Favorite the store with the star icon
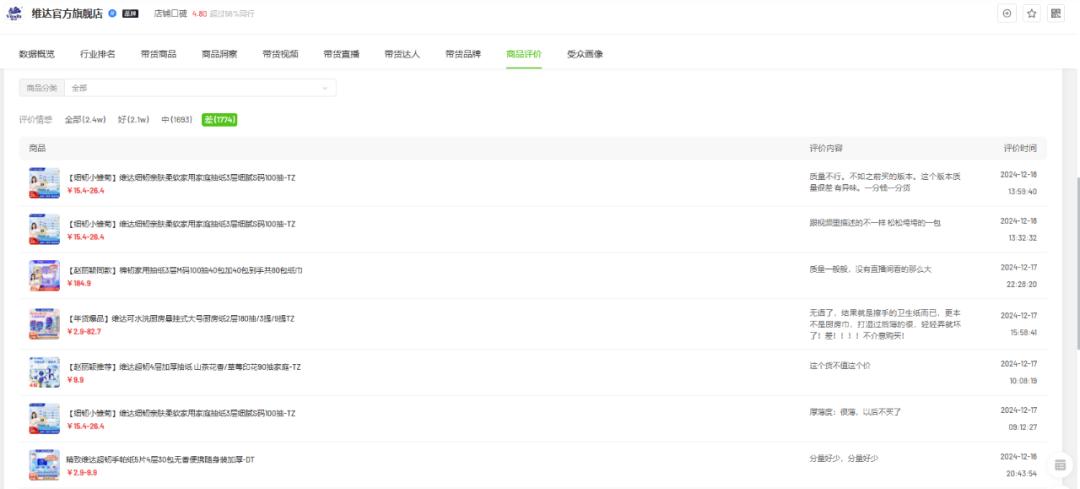The height and width of the screenshot is (489, 1080). pos(1031,13)
